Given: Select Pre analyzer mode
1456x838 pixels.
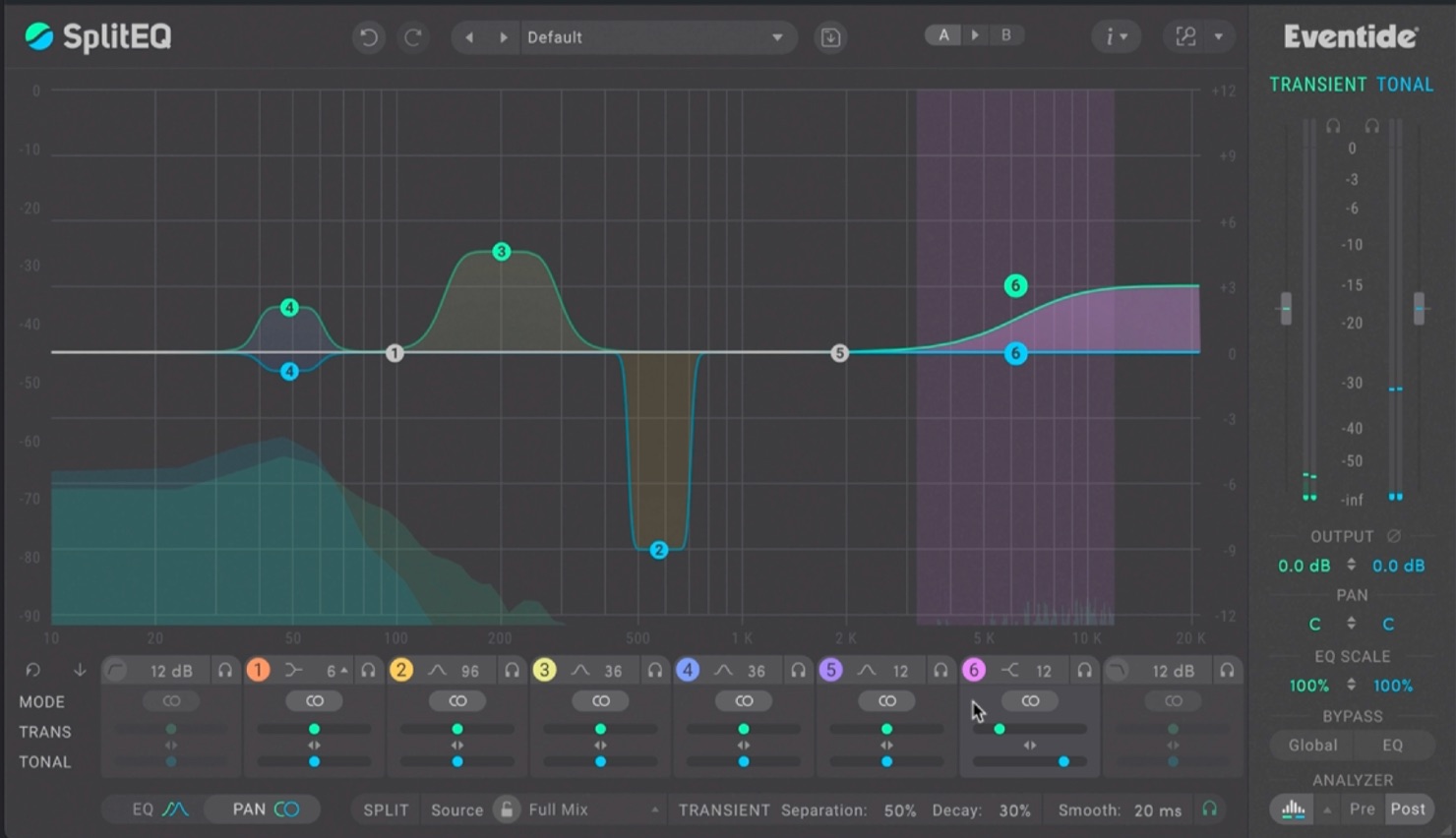Looking at the screenshot, I should pyautogui.click(x=1363, y=809).
